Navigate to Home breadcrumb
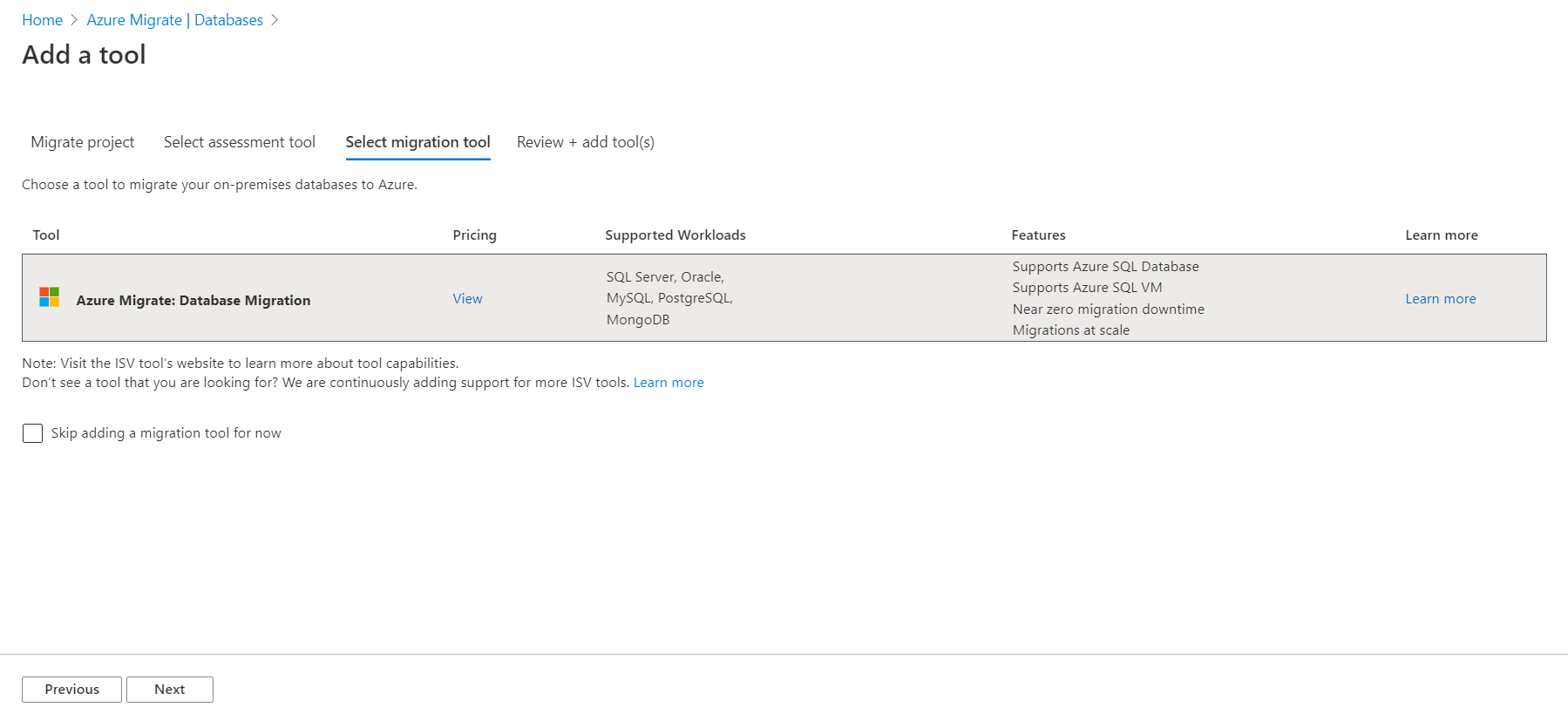This screenshot has width=1568, height=714. [x=42, y=20]
